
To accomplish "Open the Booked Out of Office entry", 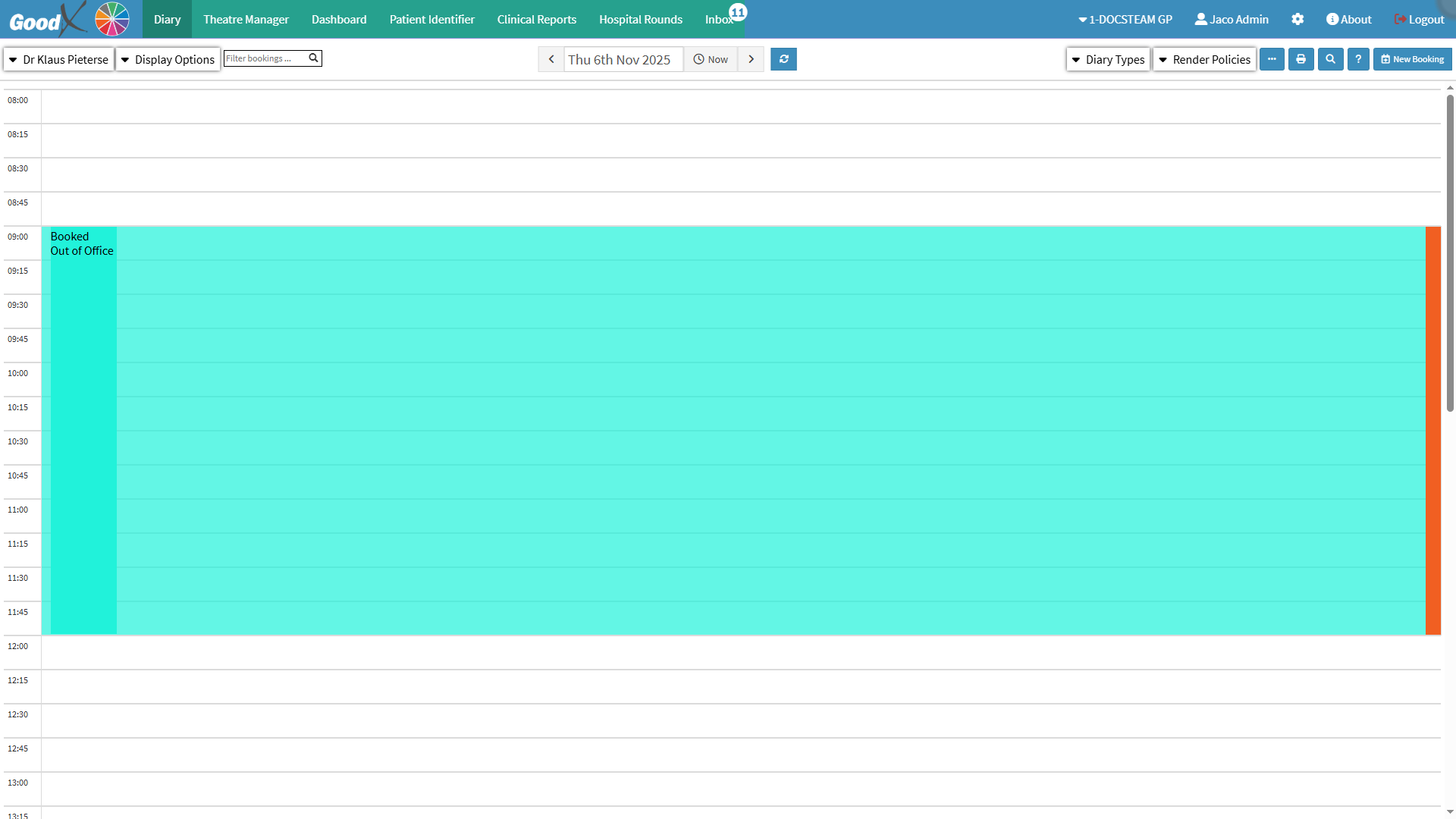I will [82, 243].
